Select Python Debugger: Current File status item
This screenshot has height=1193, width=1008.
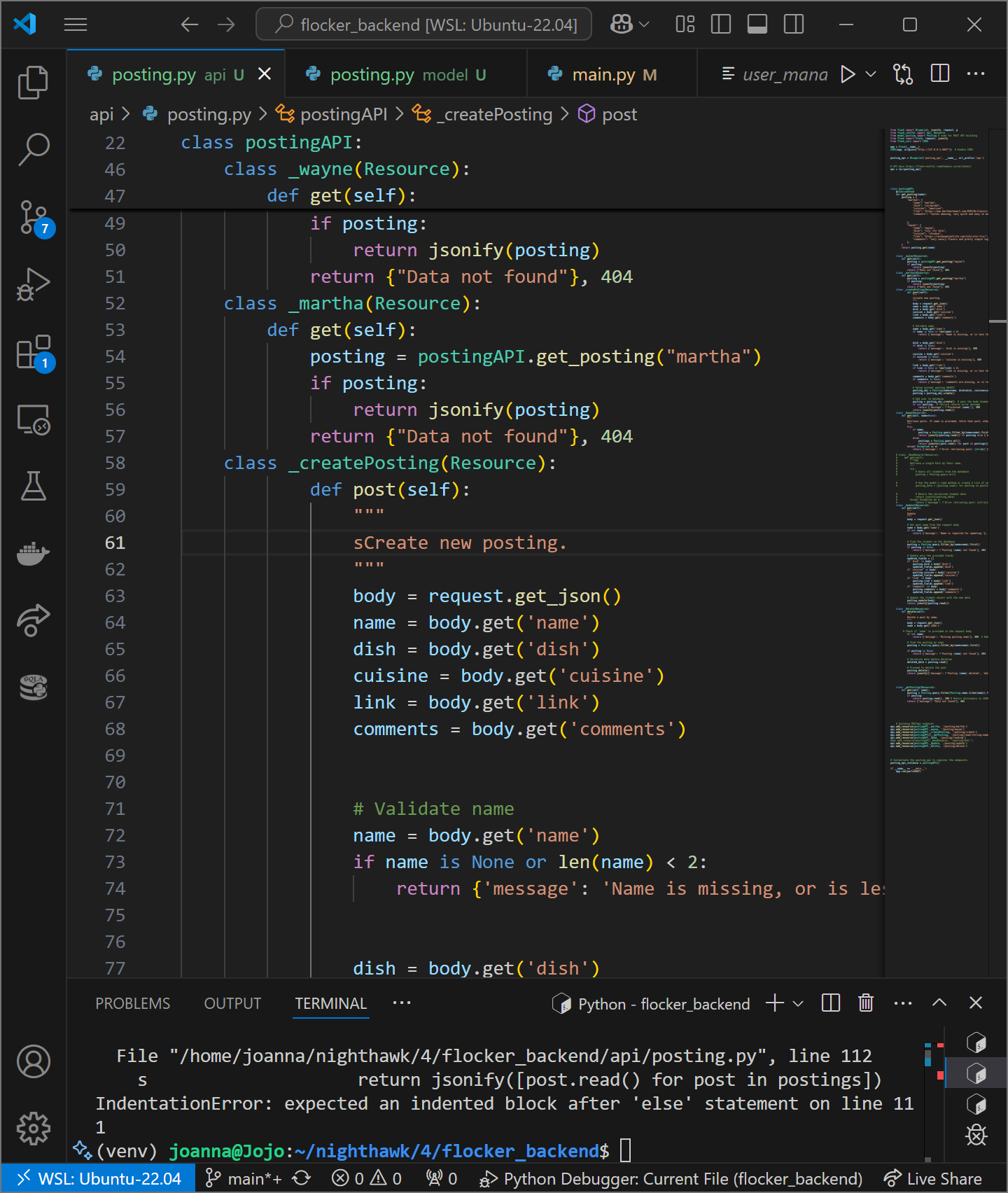coord(671,1179)
